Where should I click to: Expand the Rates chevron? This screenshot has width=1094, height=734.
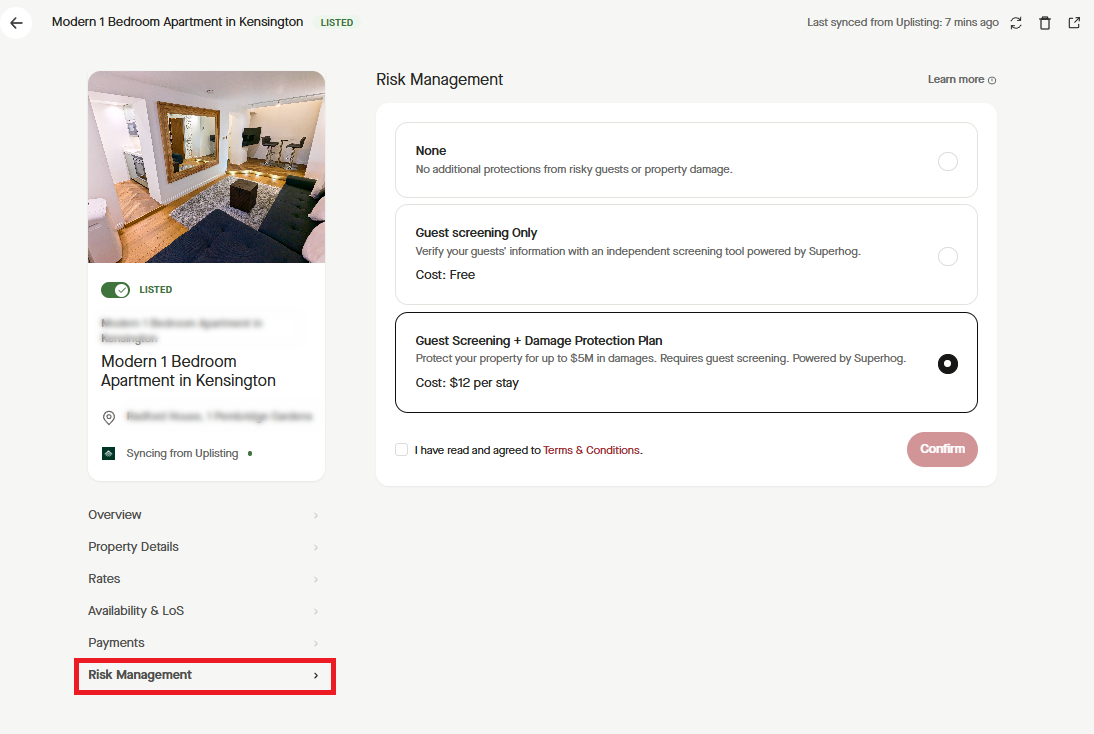[316, 579]
